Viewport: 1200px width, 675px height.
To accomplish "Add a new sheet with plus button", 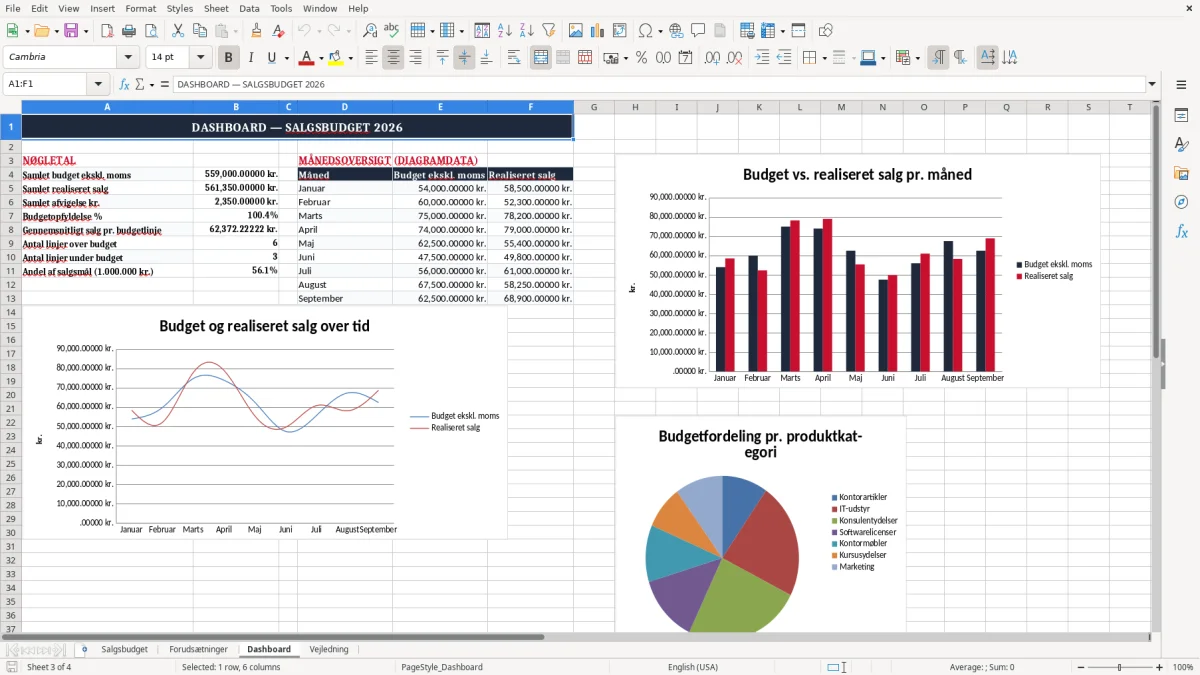I will (x=84, y=650).
